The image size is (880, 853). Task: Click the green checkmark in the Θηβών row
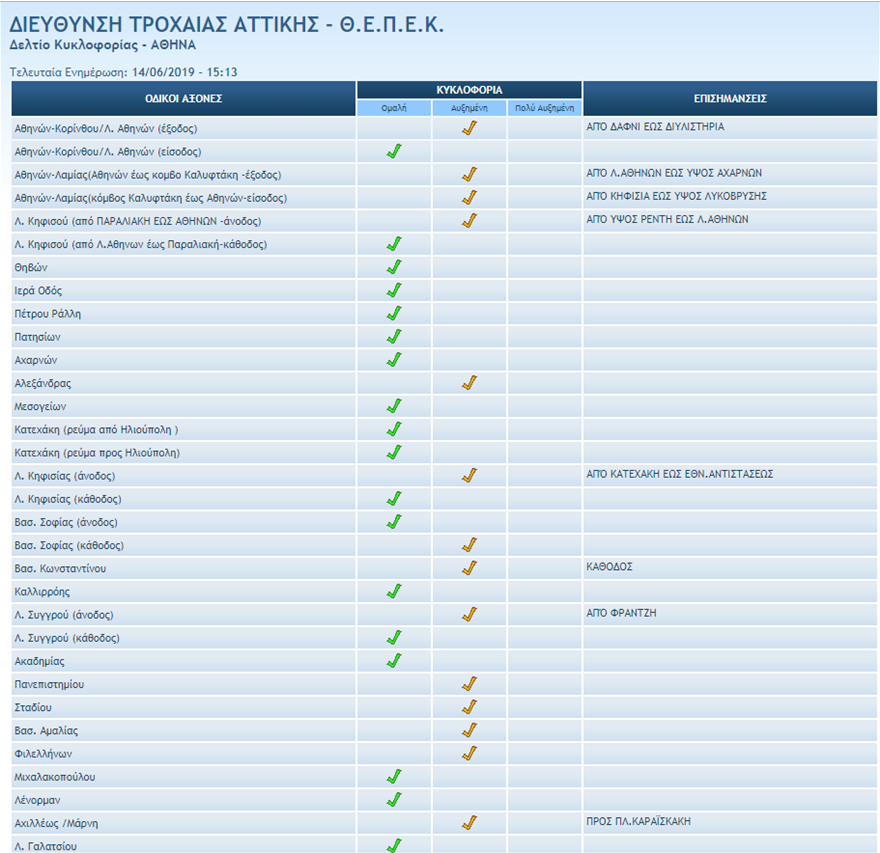click(x=394, y=267)
